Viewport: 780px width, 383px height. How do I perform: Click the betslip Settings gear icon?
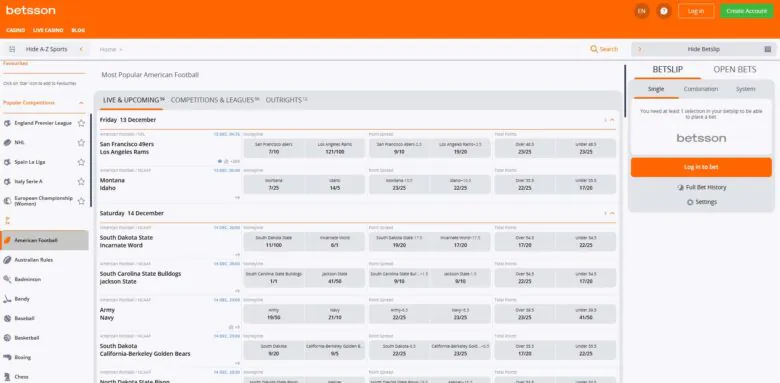point(690,202)
